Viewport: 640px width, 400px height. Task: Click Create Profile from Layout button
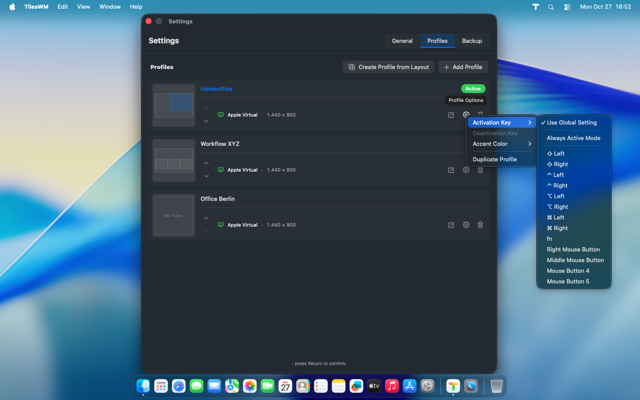point(389,67)
